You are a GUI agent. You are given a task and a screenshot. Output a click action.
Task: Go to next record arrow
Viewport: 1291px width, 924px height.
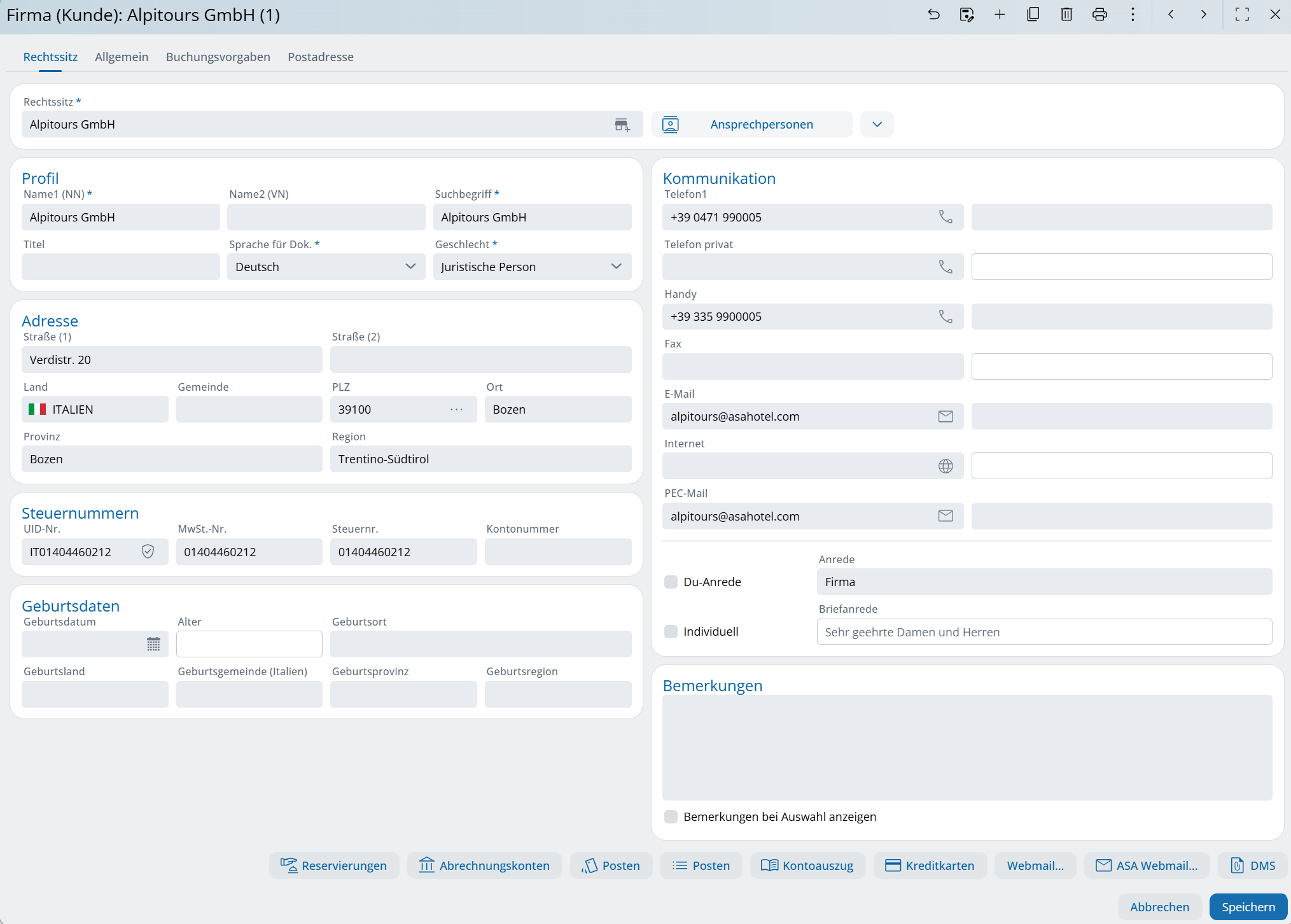click(x=1204, y=15)
